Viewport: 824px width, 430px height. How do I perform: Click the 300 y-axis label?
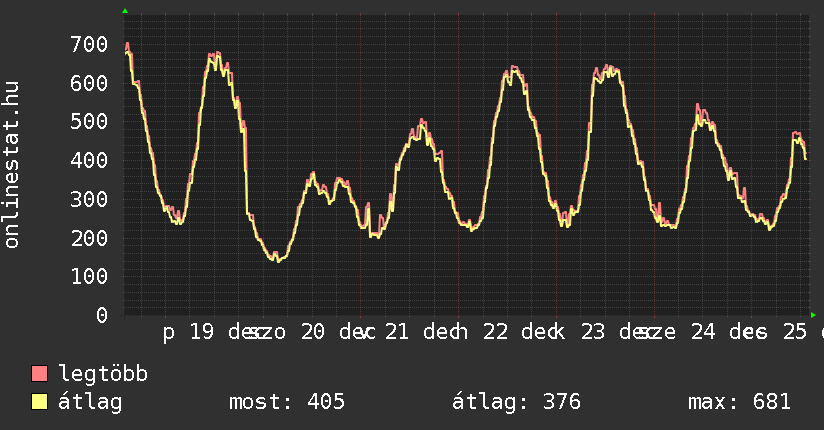pos(88,199)
